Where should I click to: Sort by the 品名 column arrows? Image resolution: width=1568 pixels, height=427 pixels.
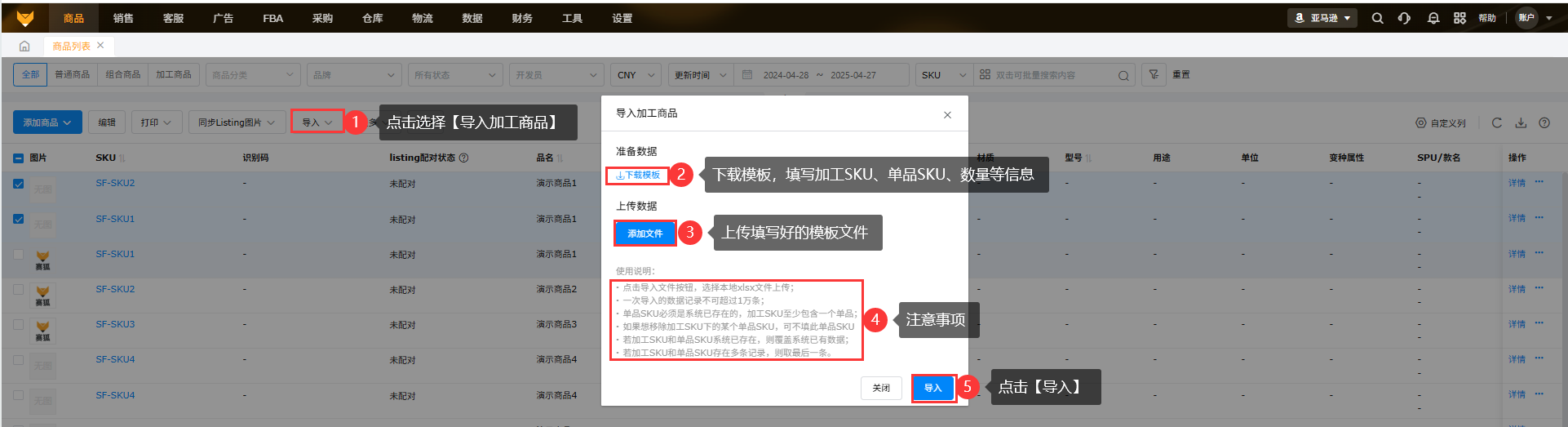(x=560, y=158)
